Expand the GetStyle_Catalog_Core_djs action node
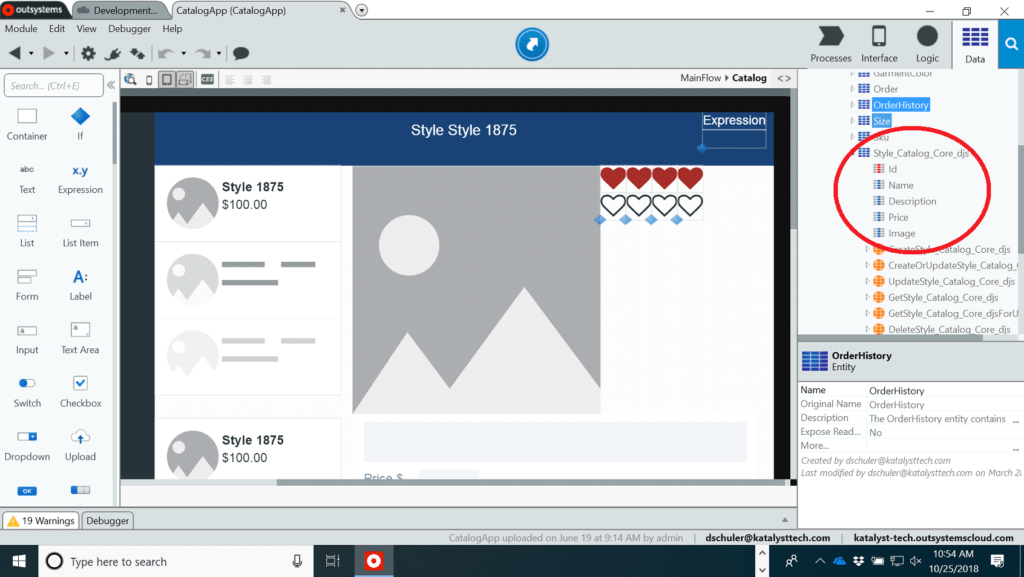1024x577 pixels. point(868,297)
